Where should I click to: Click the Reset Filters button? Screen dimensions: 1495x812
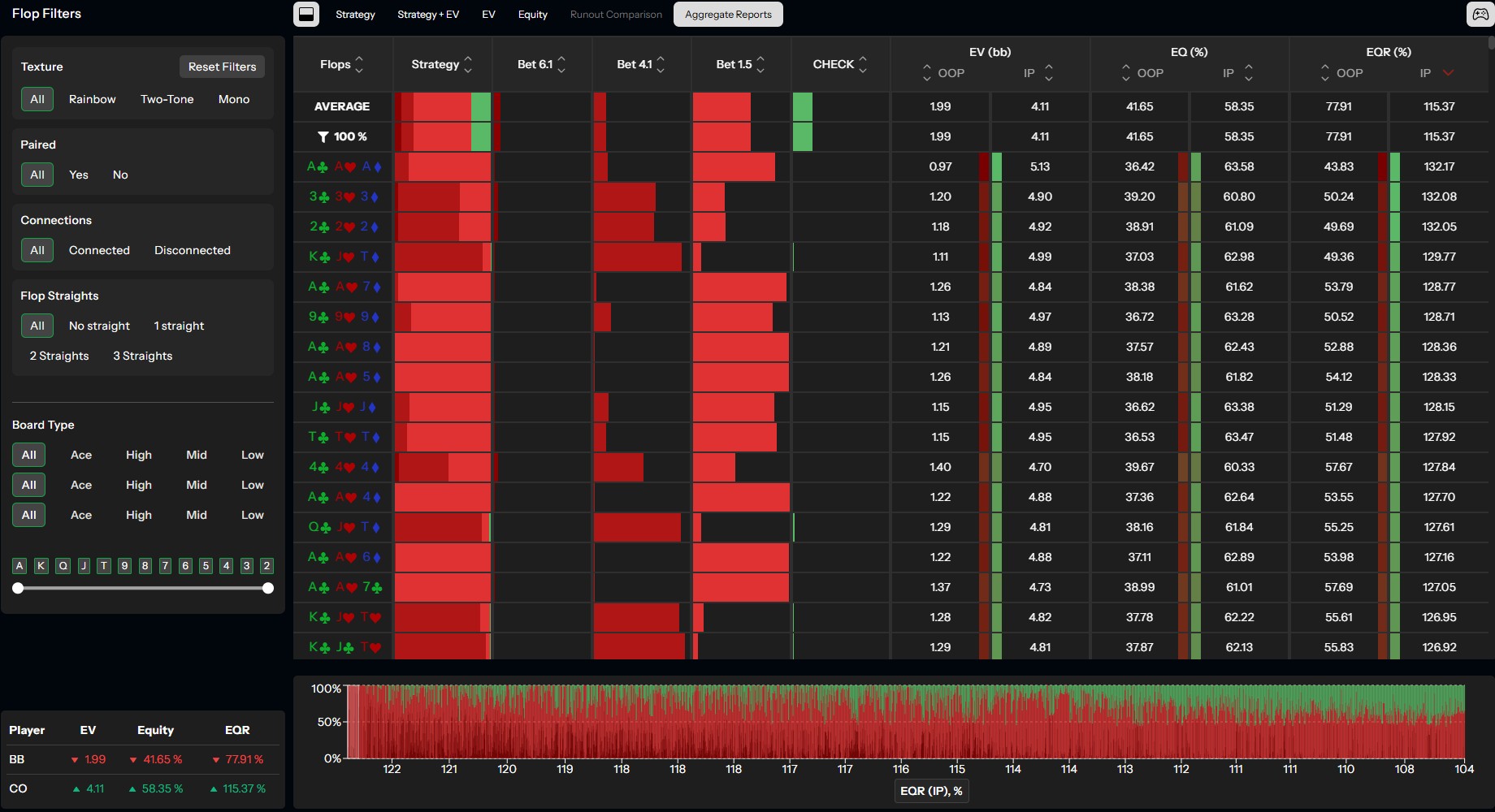click(221, 67)
